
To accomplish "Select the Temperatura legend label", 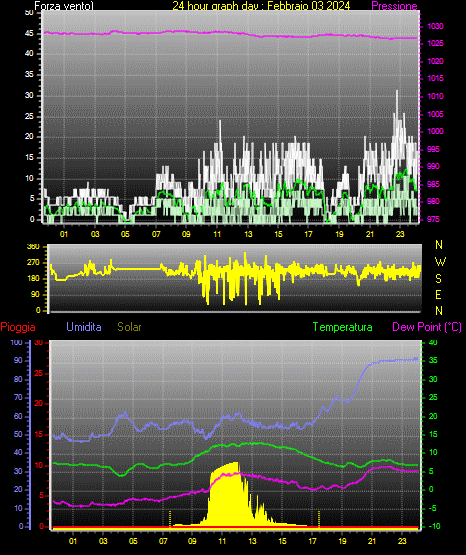I will coord(342,327).
